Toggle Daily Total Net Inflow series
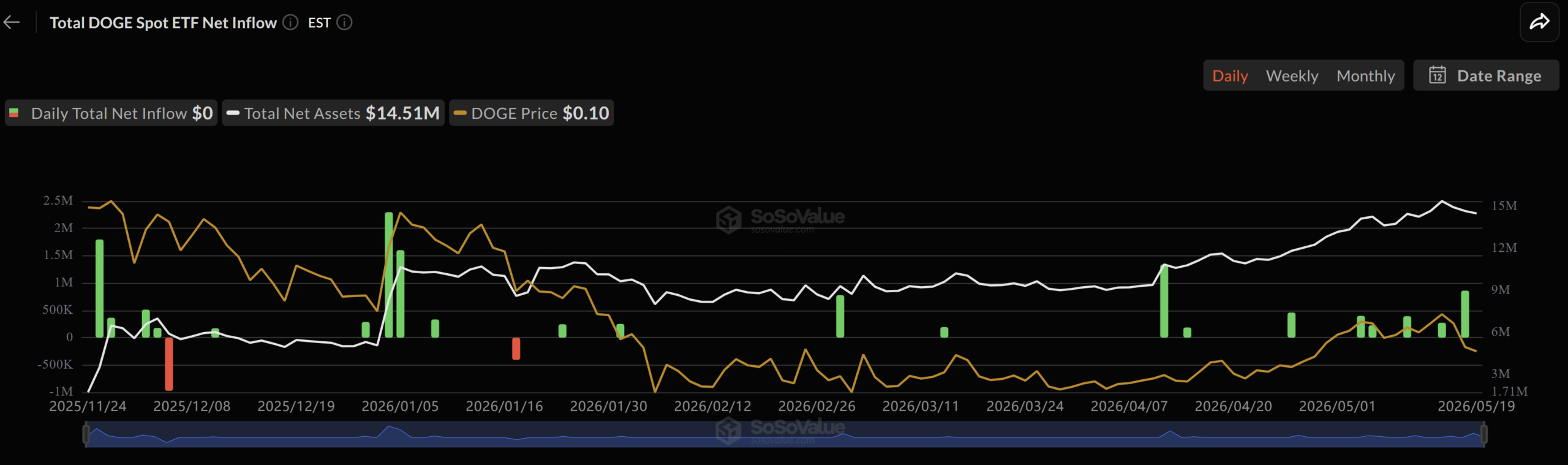 point(111,113)
